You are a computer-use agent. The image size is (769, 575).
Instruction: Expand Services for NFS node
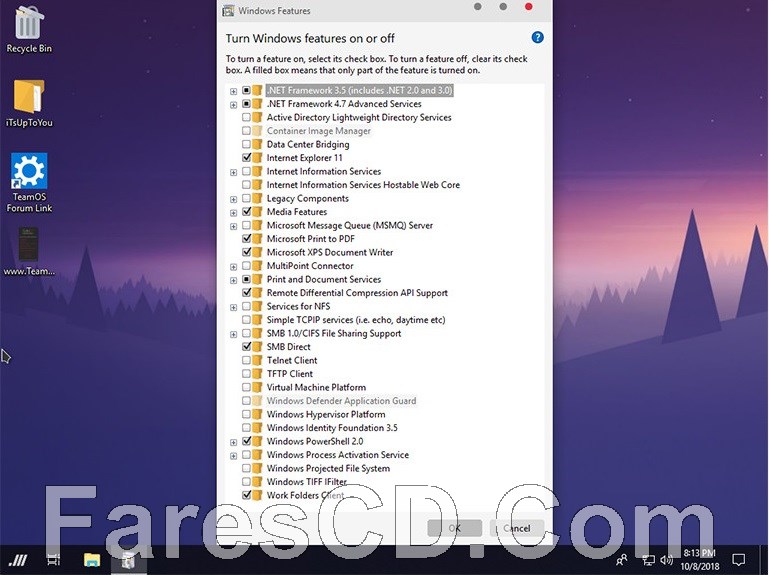point(233,307)
